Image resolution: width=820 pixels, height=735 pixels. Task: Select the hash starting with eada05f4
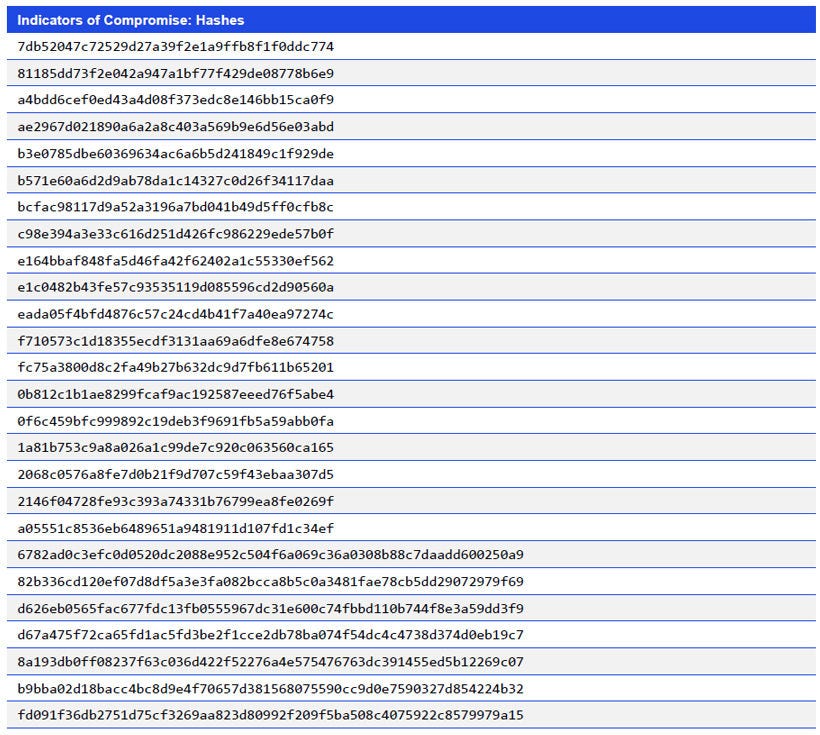point(175,314)
